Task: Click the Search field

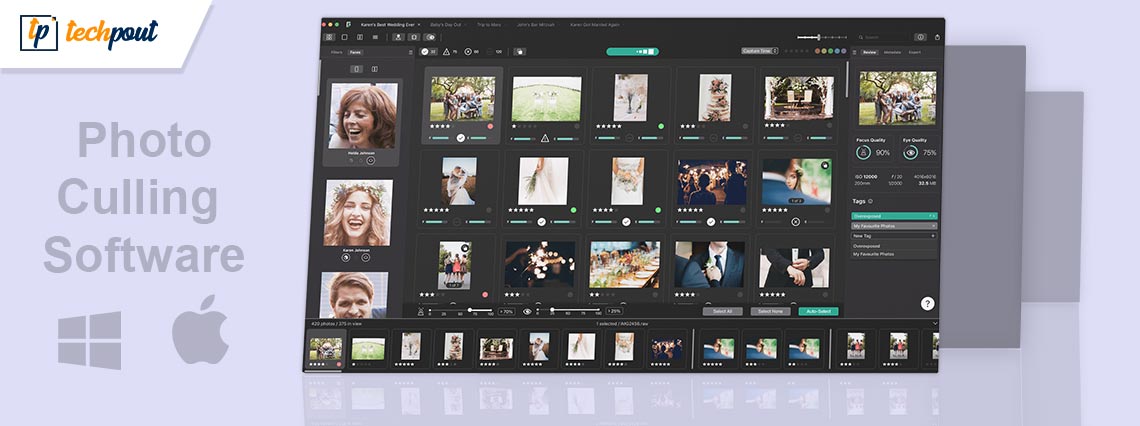Action: point(881,37)
